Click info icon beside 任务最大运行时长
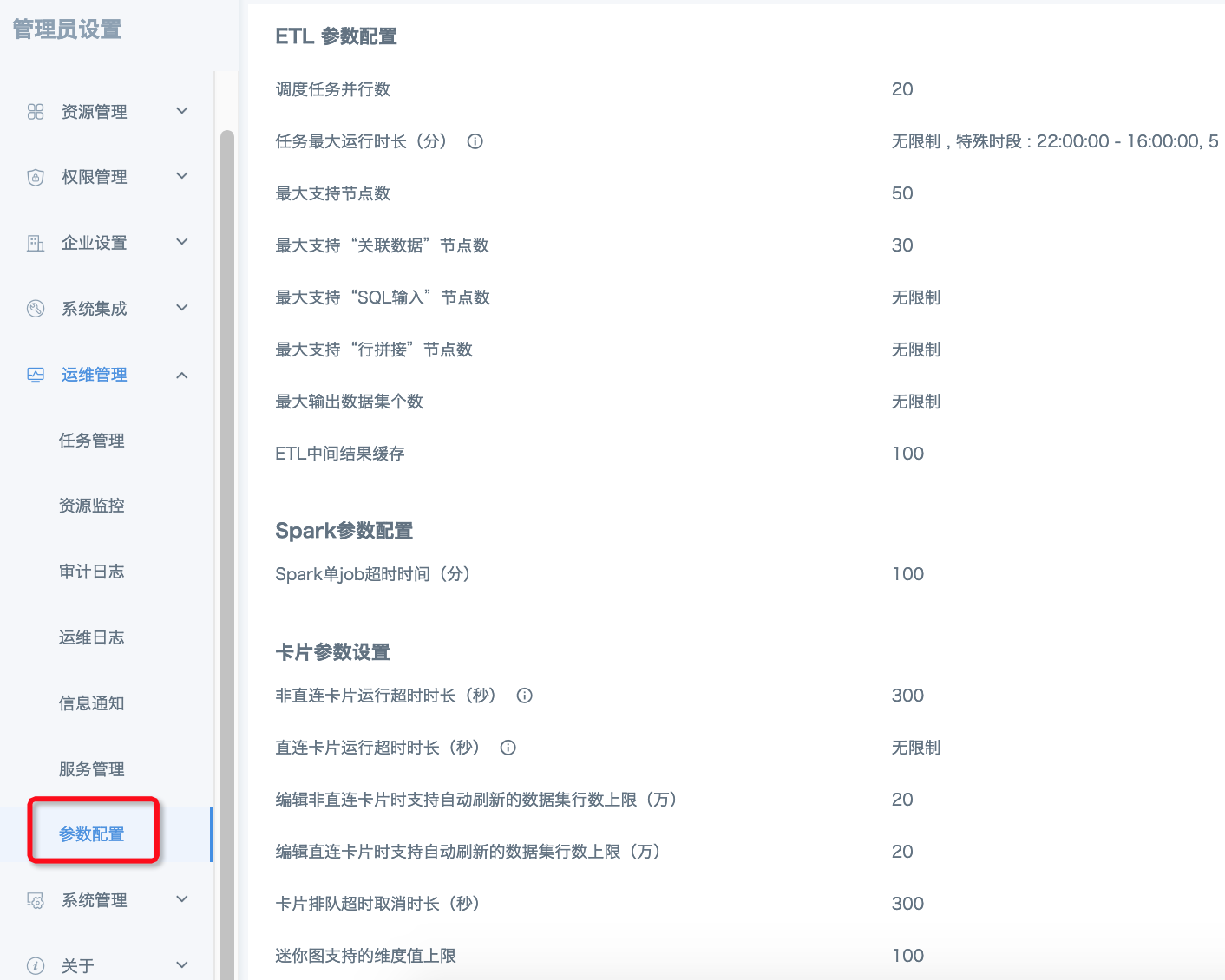The image size is (1225, 980). coord(475,141)
